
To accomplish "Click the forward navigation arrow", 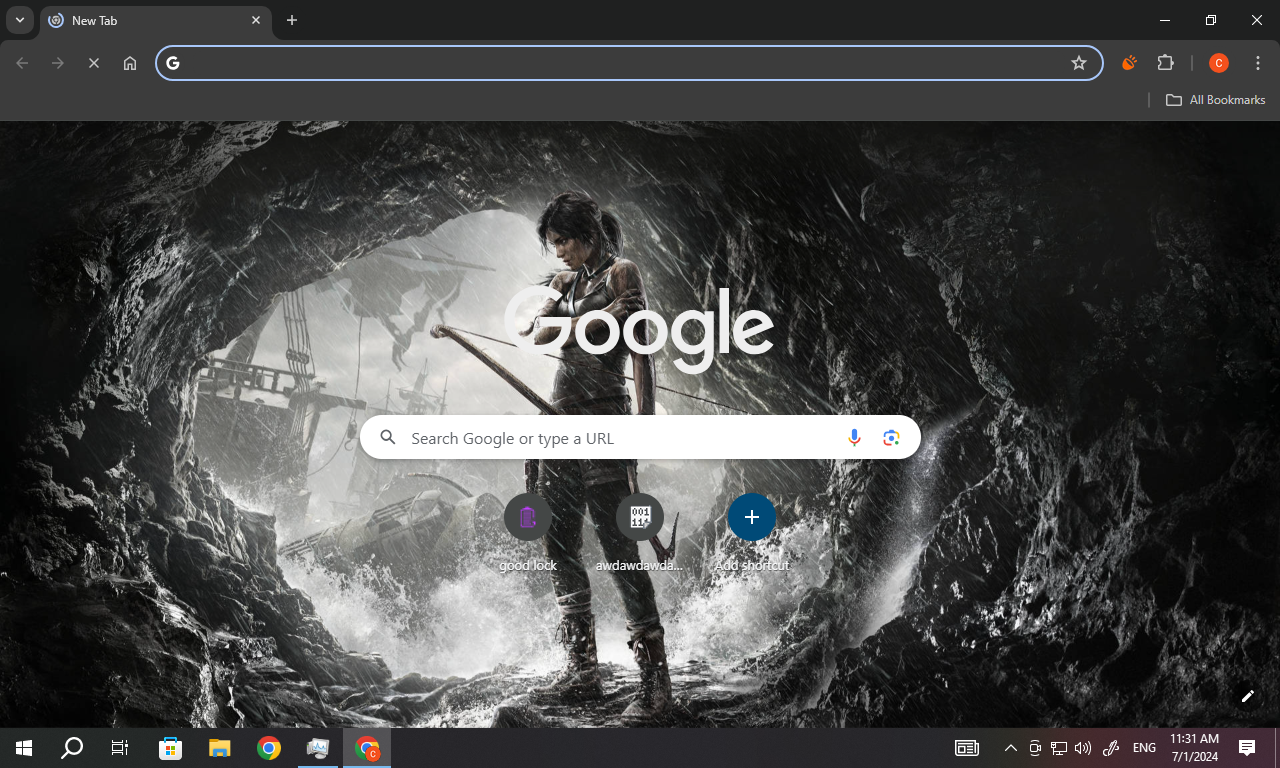I will [x=58, y=63].
